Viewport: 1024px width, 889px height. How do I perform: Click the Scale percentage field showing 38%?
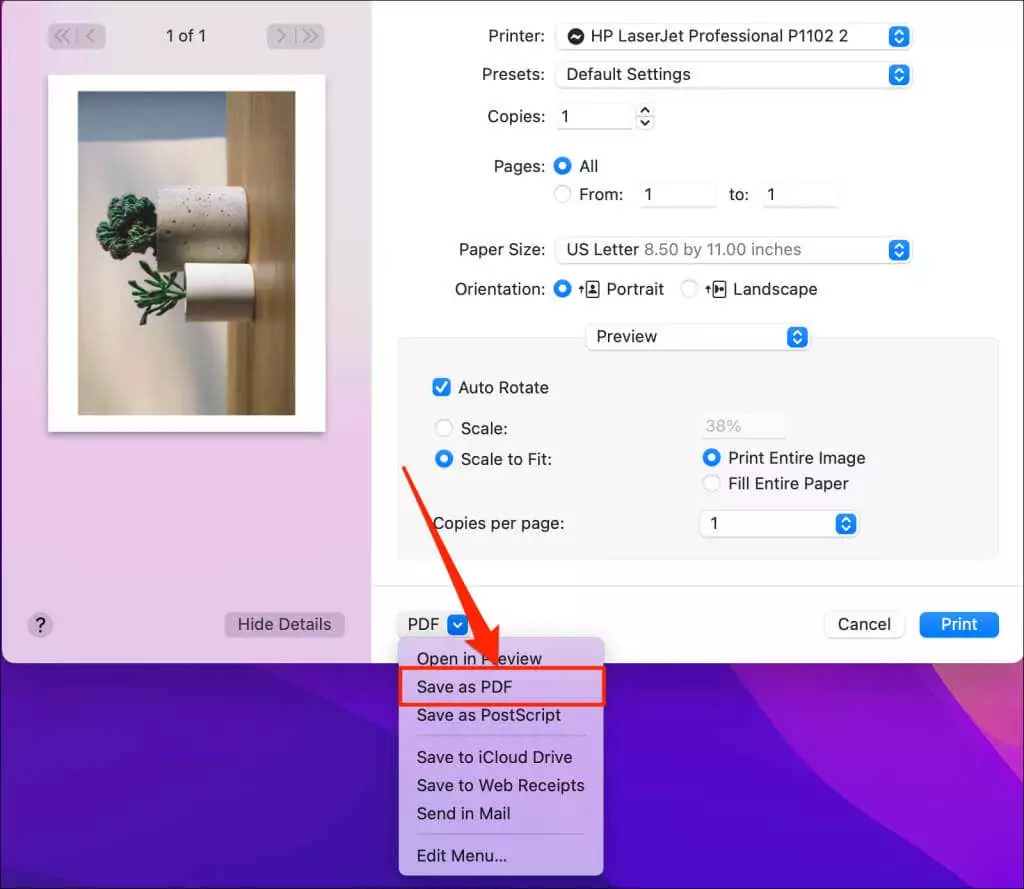click(x=743, y=427)
